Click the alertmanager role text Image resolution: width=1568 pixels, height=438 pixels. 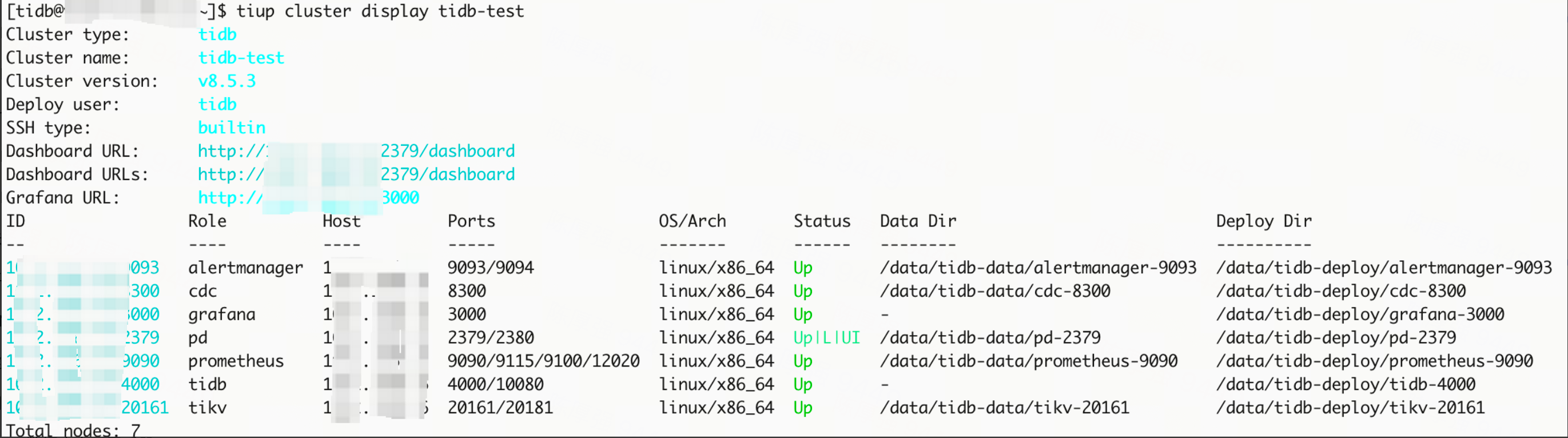click(245, 268)
